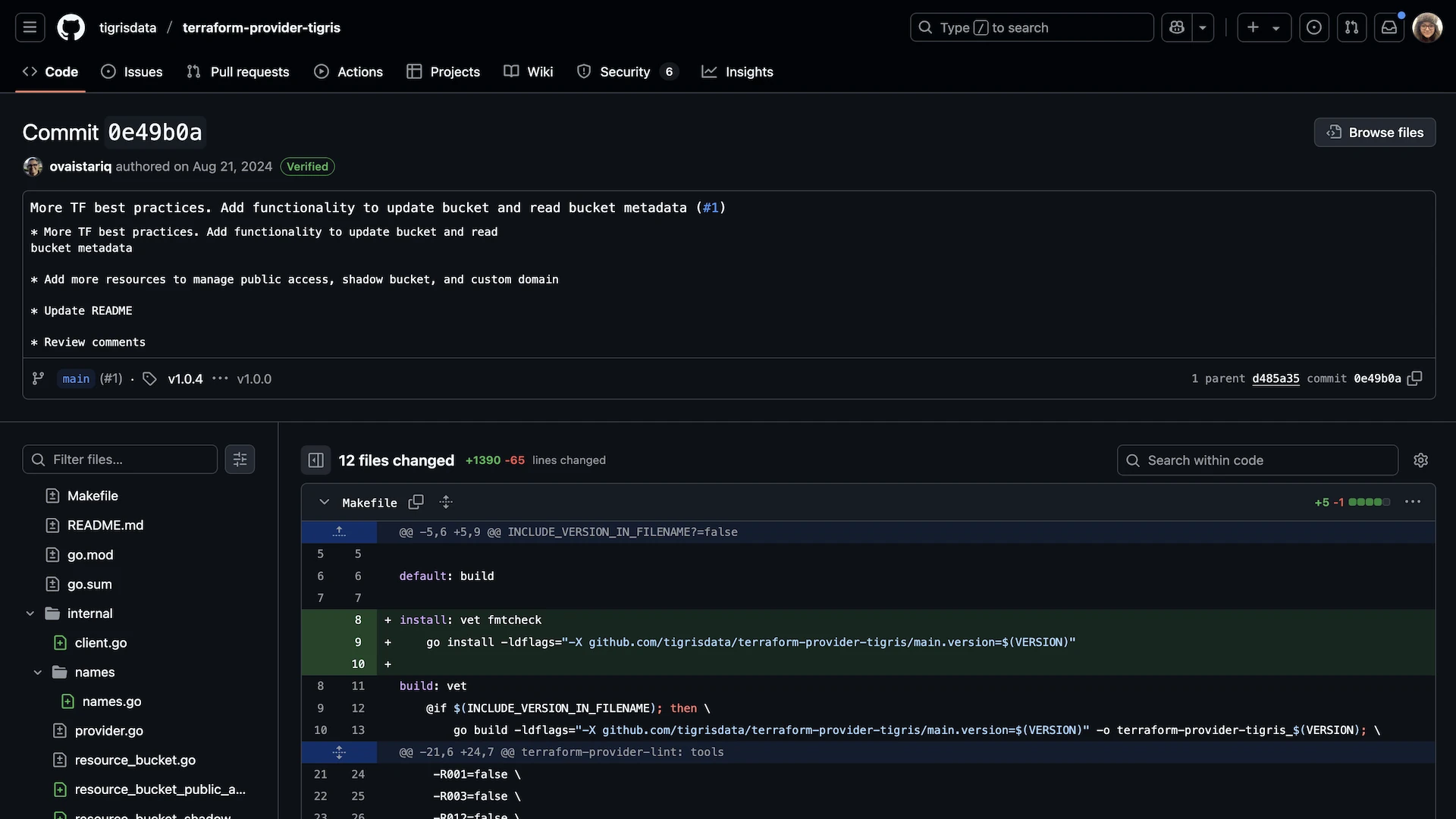Open the create new plus dropdown

tap(1264, 27)
